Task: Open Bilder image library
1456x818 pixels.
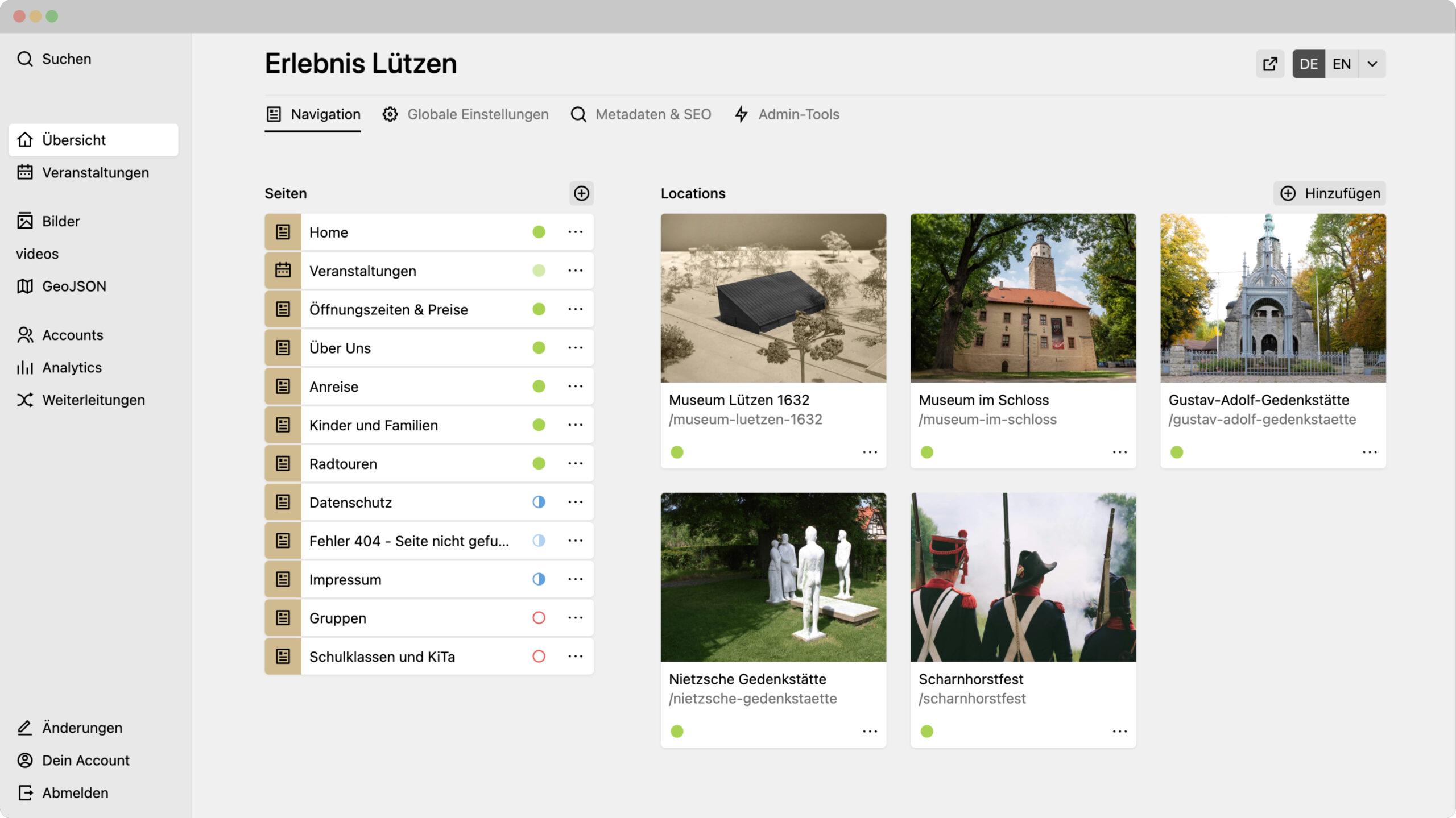Action: [60, 221]
